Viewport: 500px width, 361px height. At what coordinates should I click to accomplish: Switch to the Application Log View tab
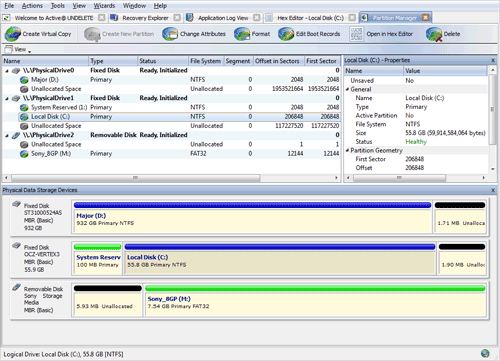click(223, 18)
